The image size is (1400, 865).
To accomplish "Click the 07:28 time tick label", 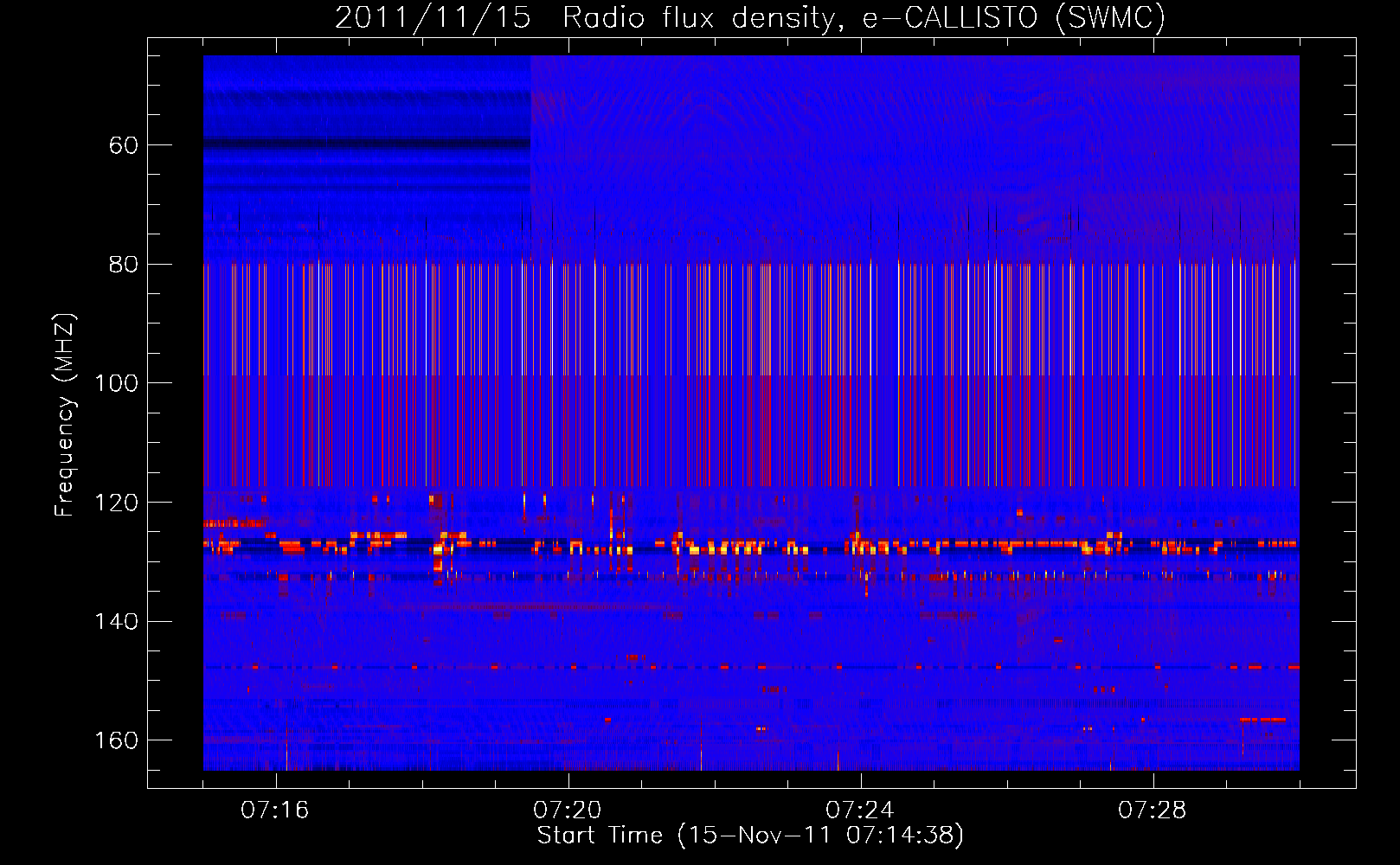I will pos(1153,811).
